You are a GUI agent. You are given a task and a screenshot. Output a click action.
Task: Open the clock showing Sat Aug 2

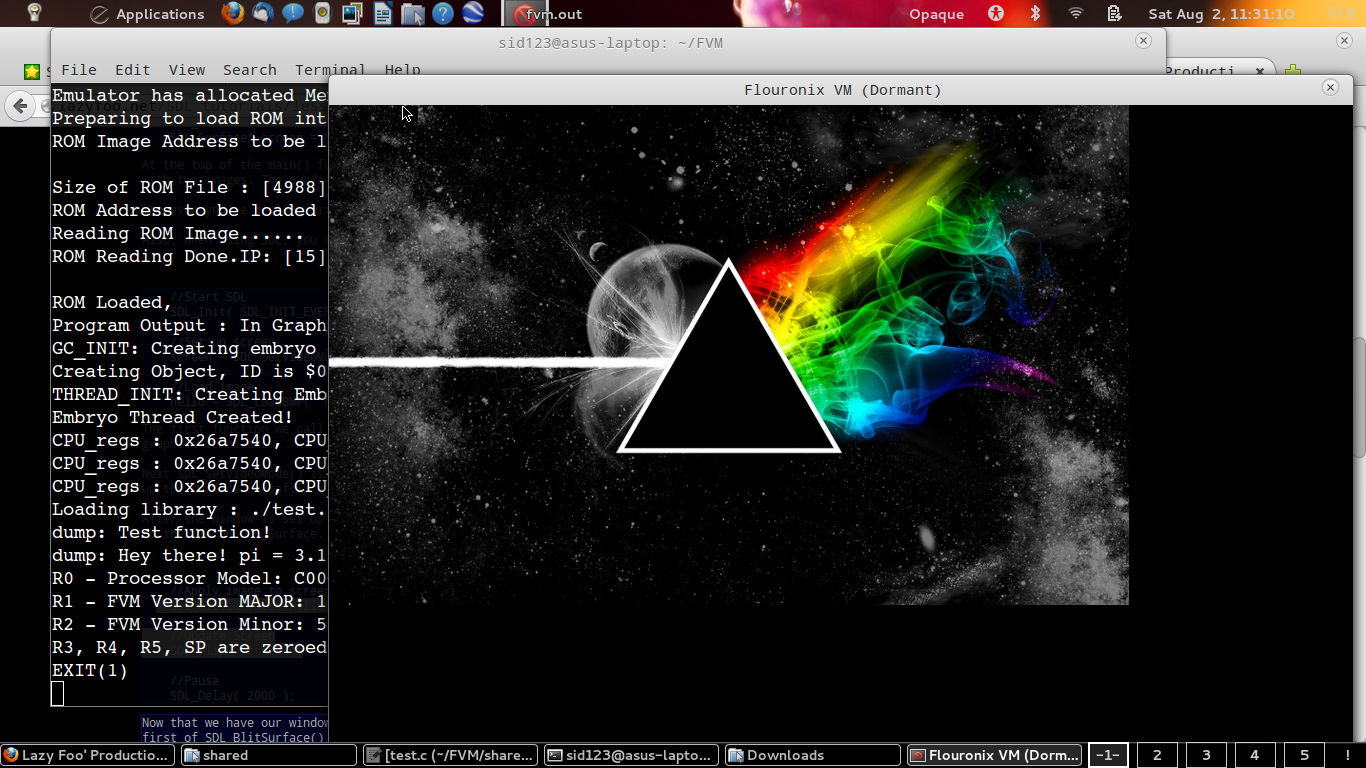coord(1222,14)
